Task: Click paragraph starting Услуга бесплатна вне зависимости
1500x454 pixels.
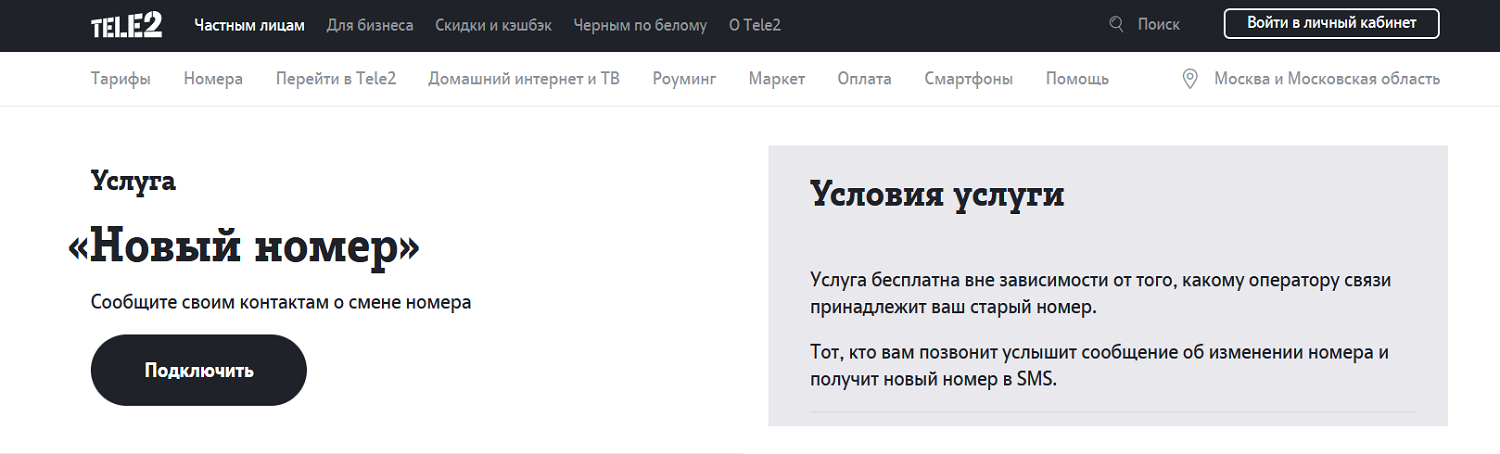Action: pyautogui.click(x=1100, y=293)
